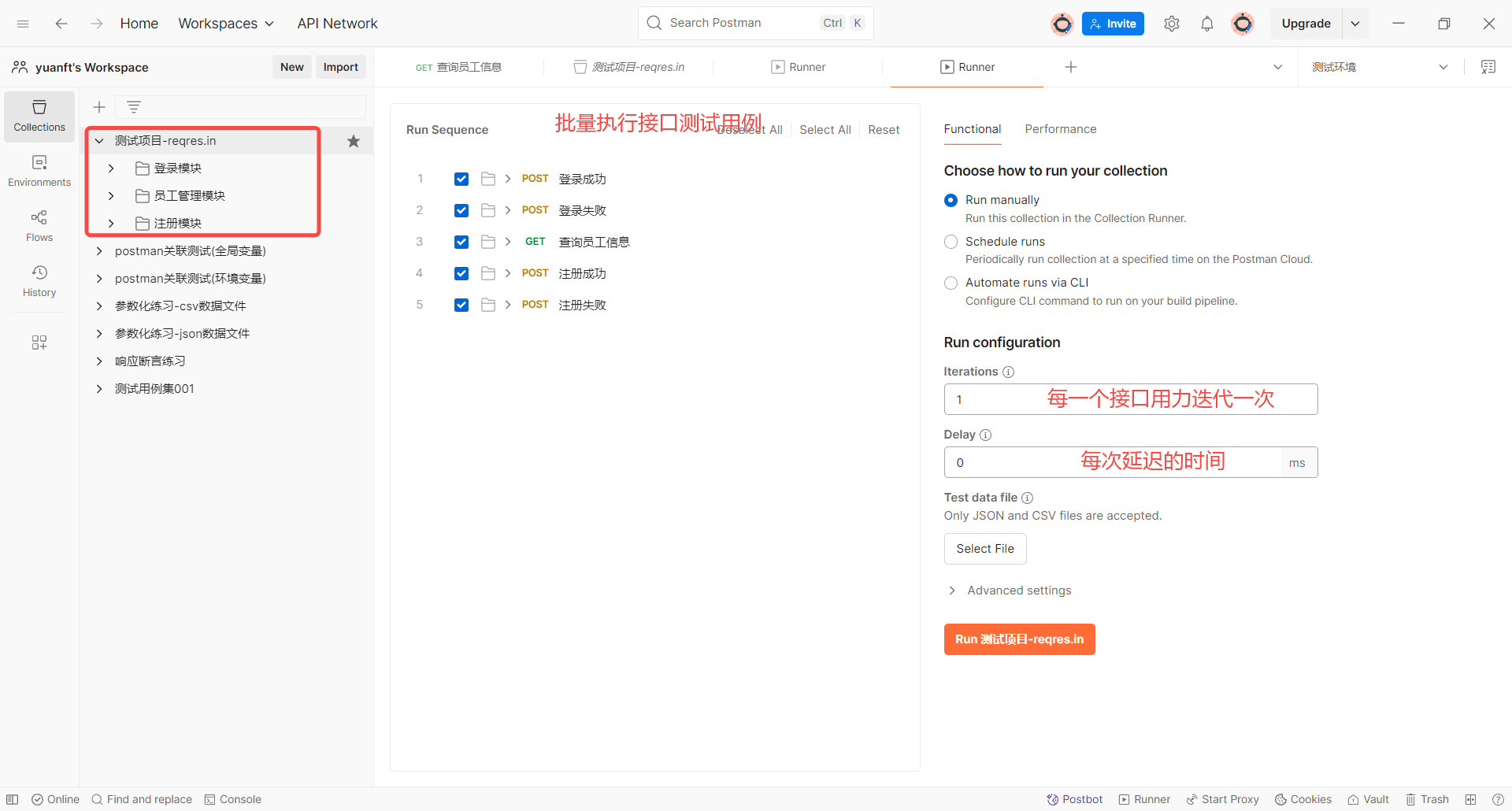Viewport: 1512px width, 811px height.
Task: Open Cookies in the status bar
Action: 1303,799
